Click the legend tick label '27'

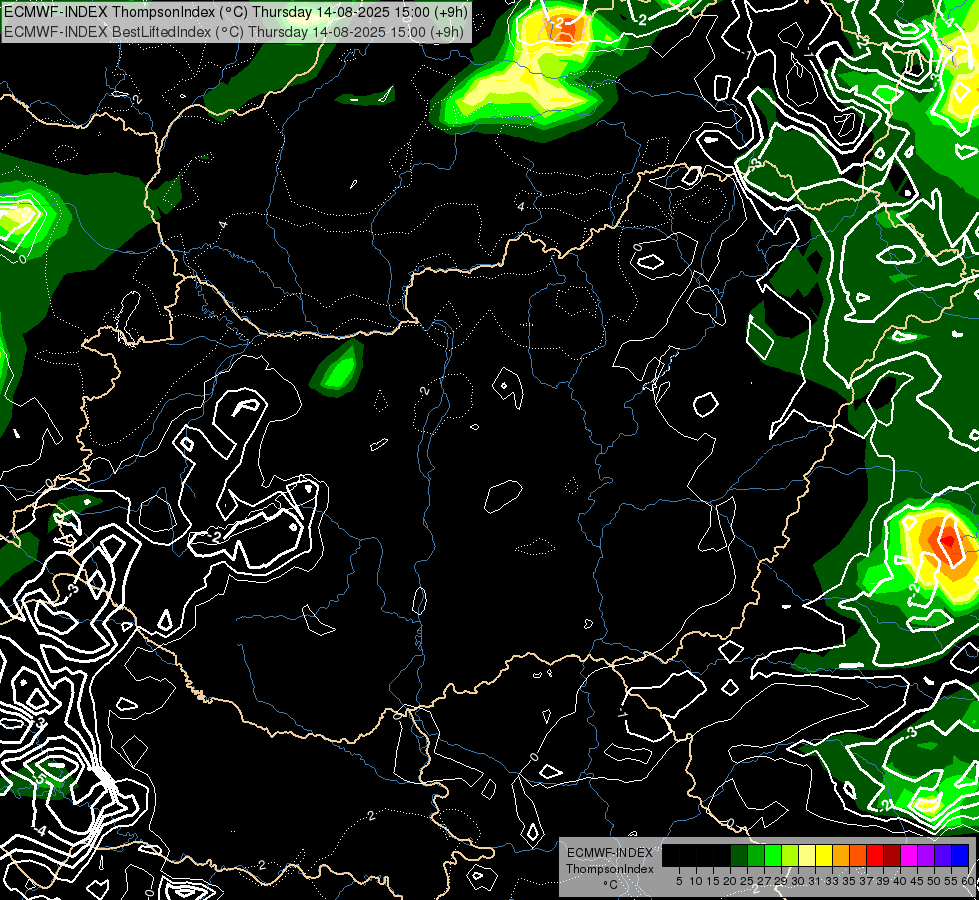click(764, 881)
